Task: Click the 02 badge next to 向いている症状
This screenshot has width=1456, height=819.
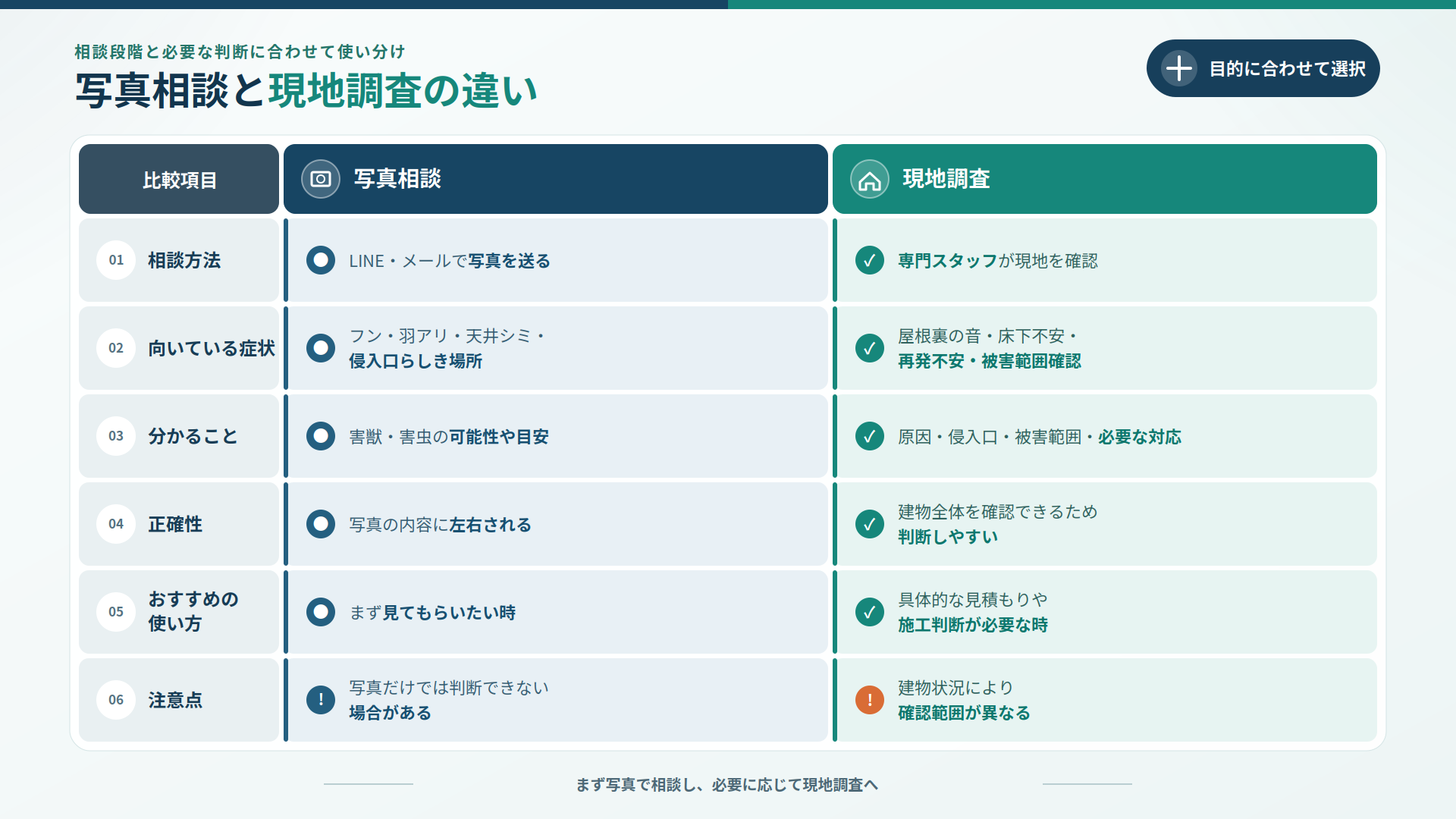Action: coord(116,348)
